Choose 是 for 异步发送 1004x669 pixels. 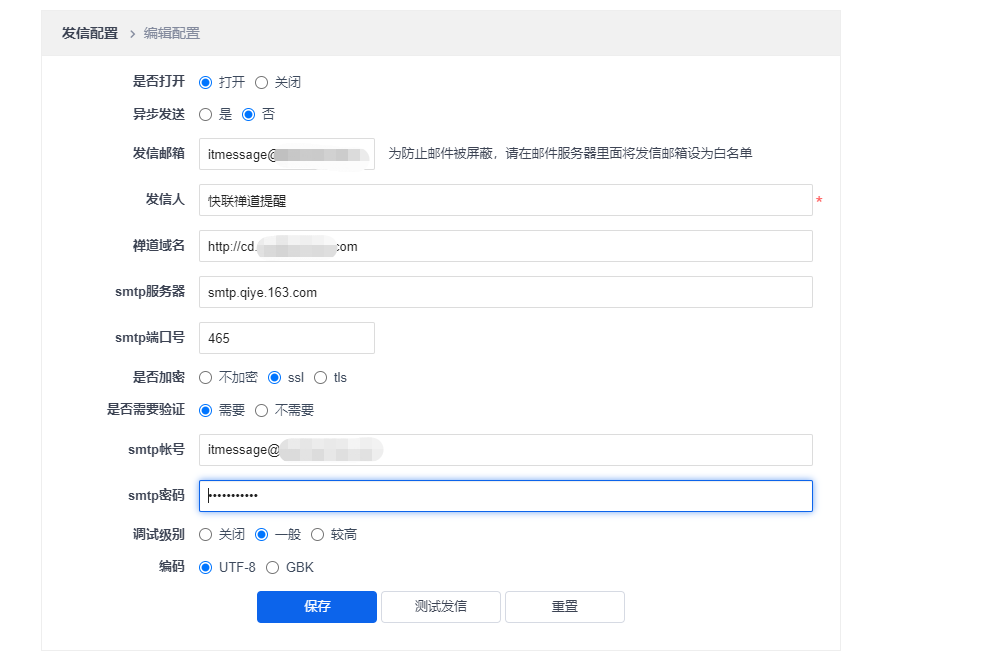(206, 114)
